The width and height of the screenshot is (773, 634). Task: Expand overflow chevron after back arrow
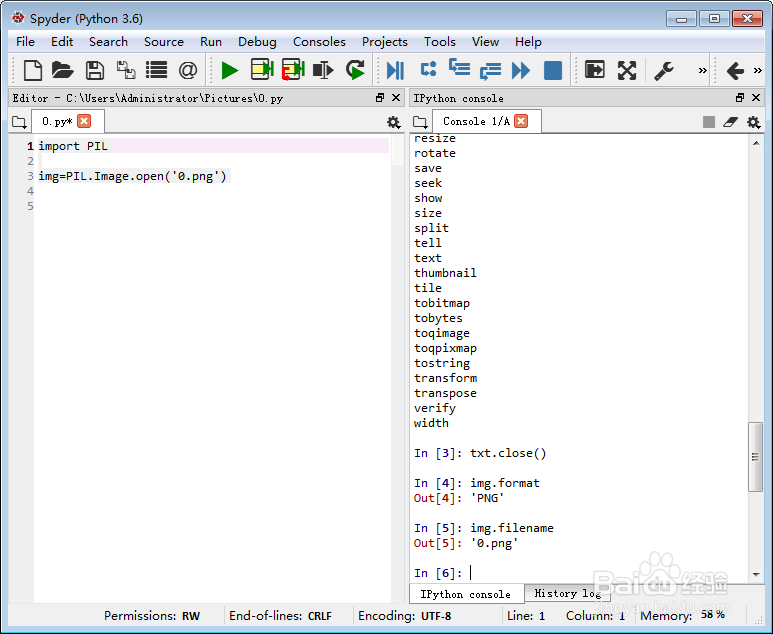click(758, 70)
